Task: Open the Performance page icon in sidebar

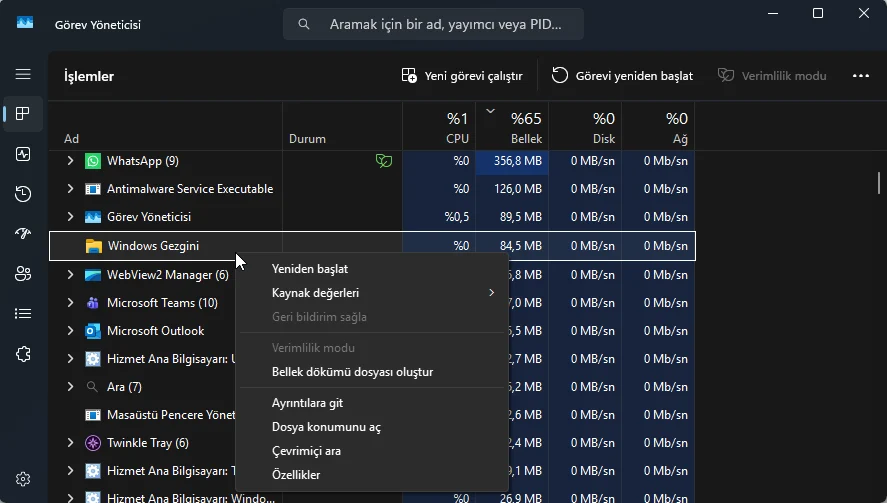Action: coord(23,154)
